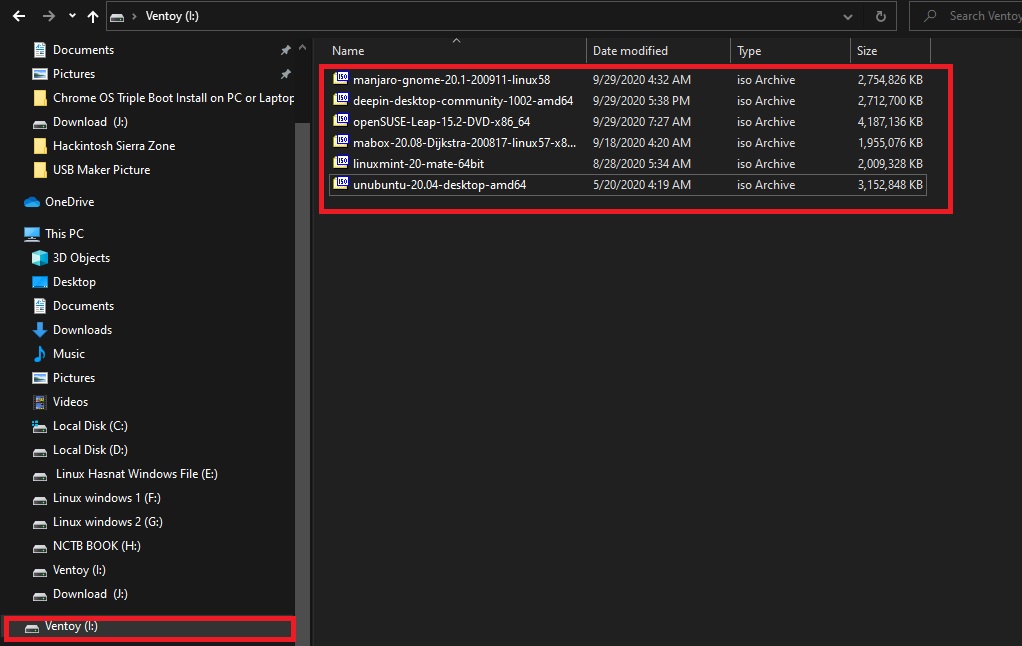Click the navigation pane scrollbar thumb
1022x646 pixels.
click(302, 383)
